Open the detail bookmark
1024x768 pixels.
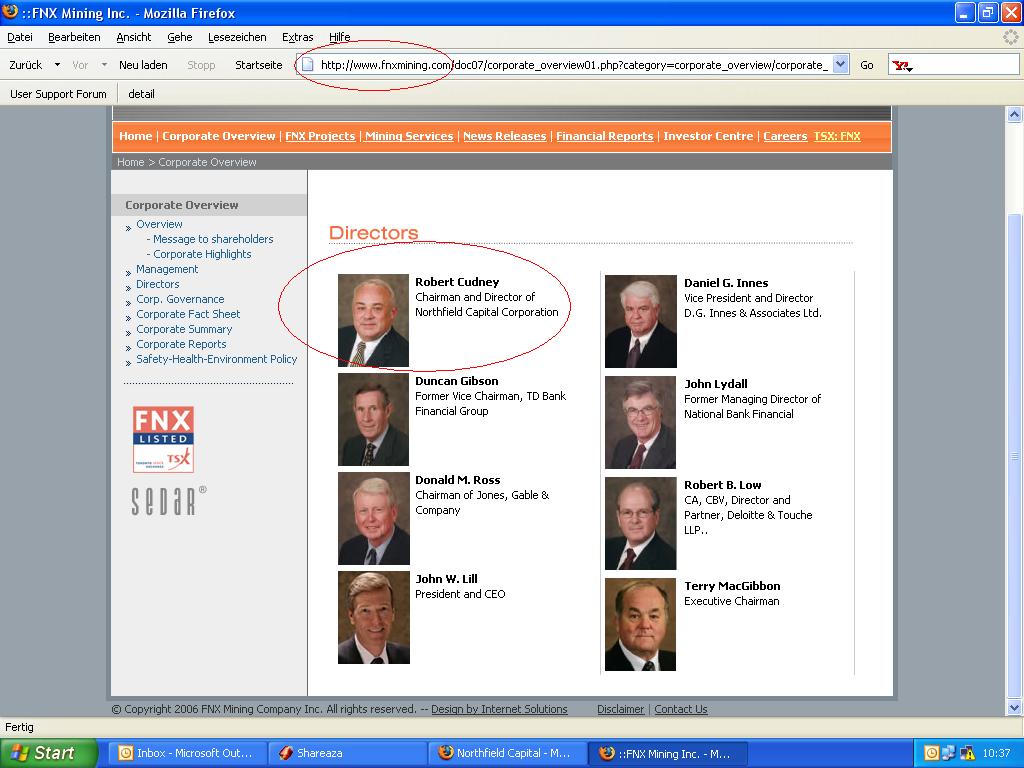pyautogui.click(x=141, y=94)
